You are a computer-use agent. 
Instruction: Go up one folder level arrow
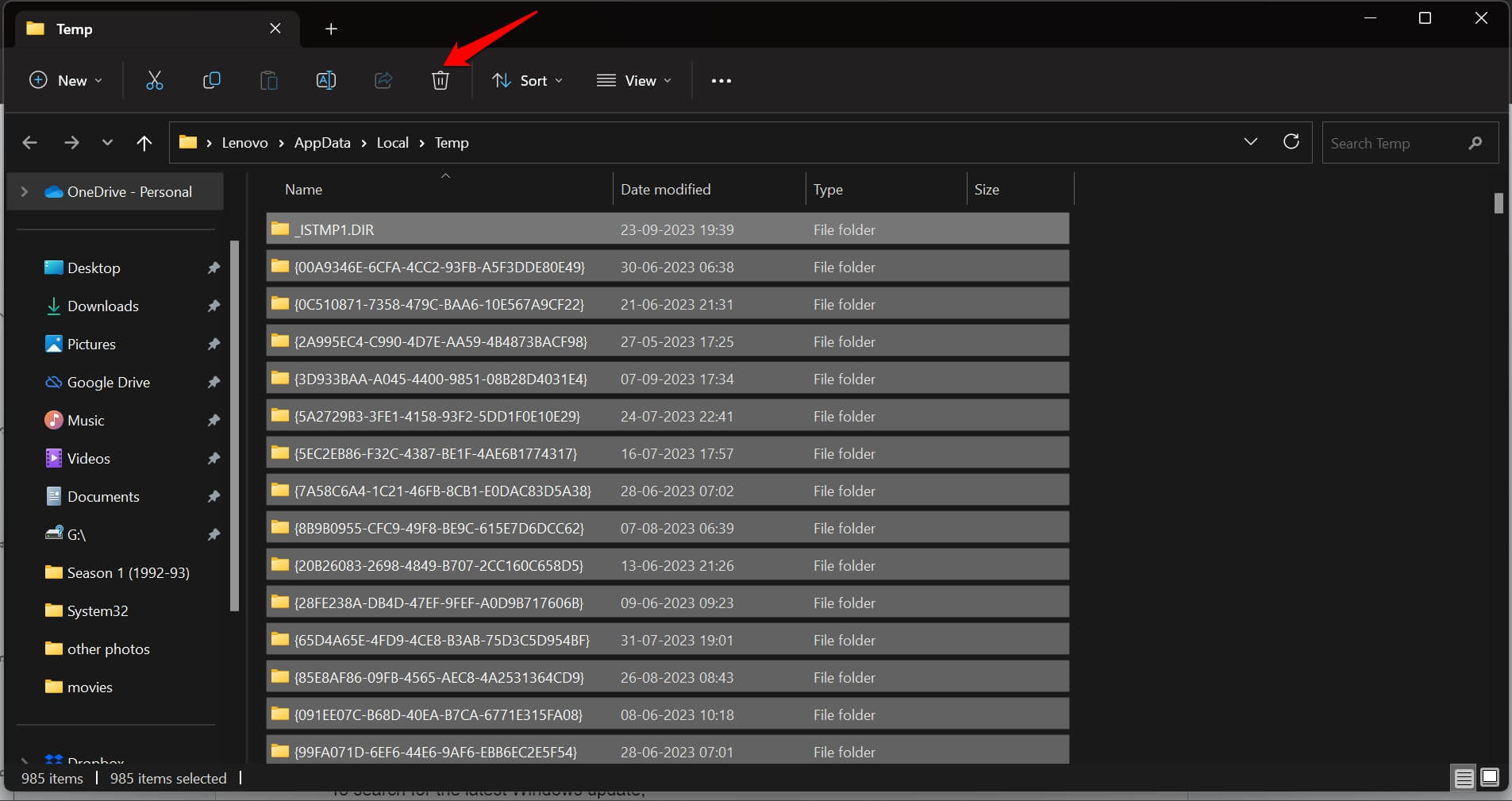point(144,143)
